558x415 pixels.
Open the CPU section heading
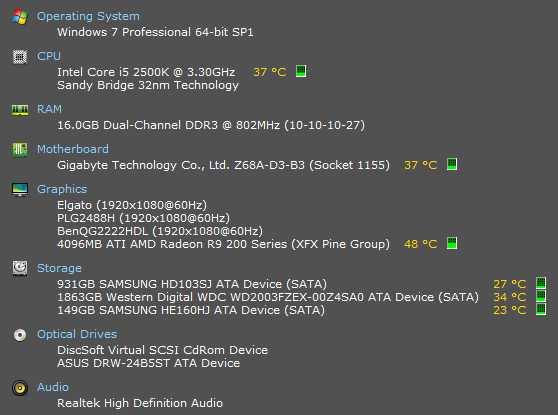[x=49, y=56]
